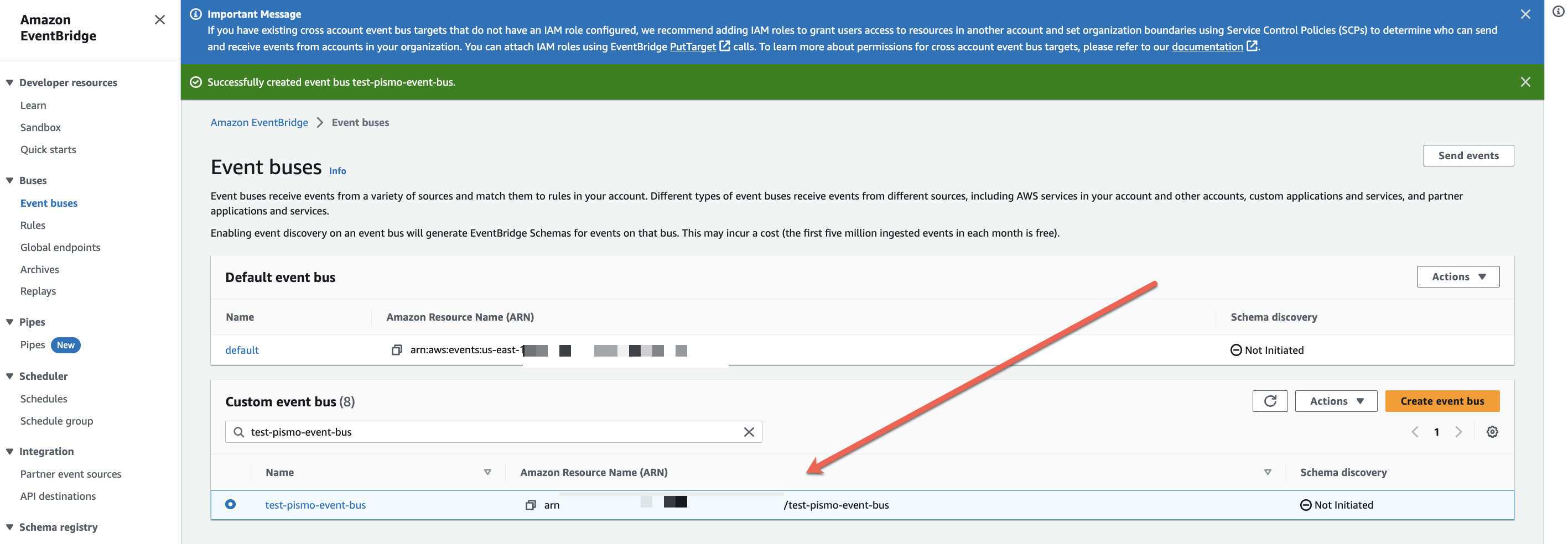The height and width of the screenshot is (544, 1568).
Task: Open Global endpoints in the sidebar
Action: point(60,247)
